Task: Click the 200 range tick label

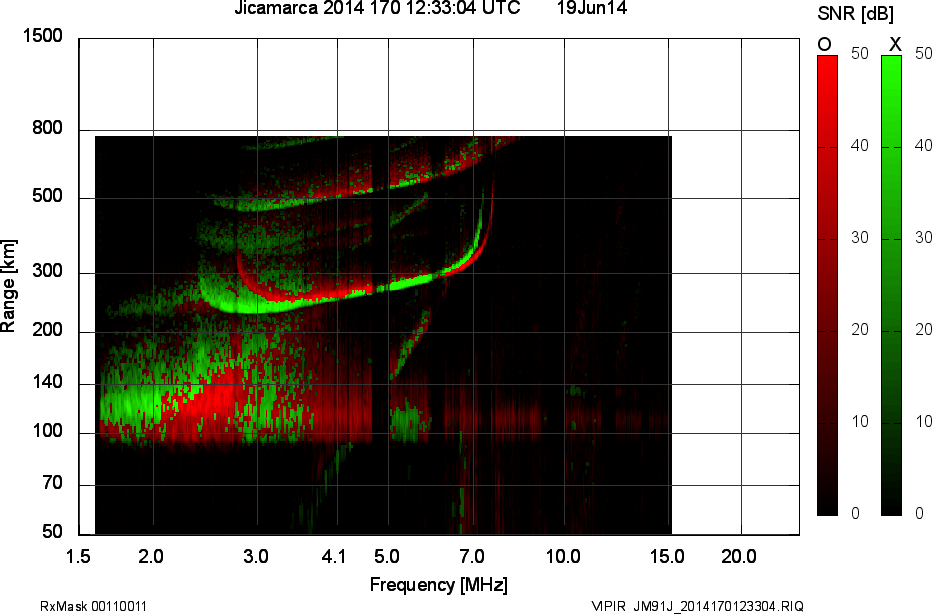Action: point(48,329)
